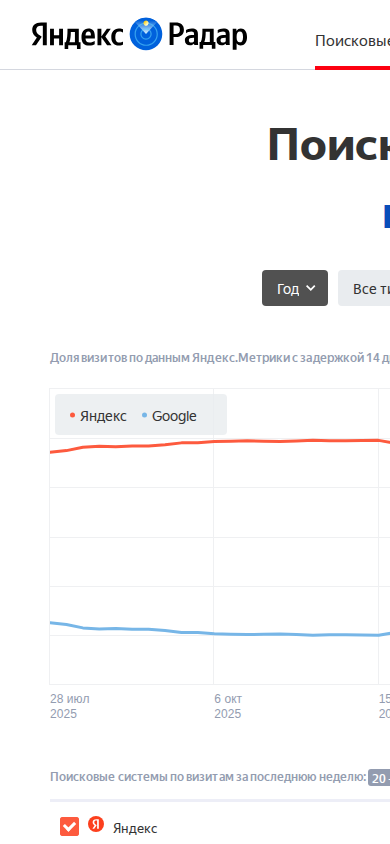
Task: Click the red Яндекс icon in table row
Action: pos(96,824)
